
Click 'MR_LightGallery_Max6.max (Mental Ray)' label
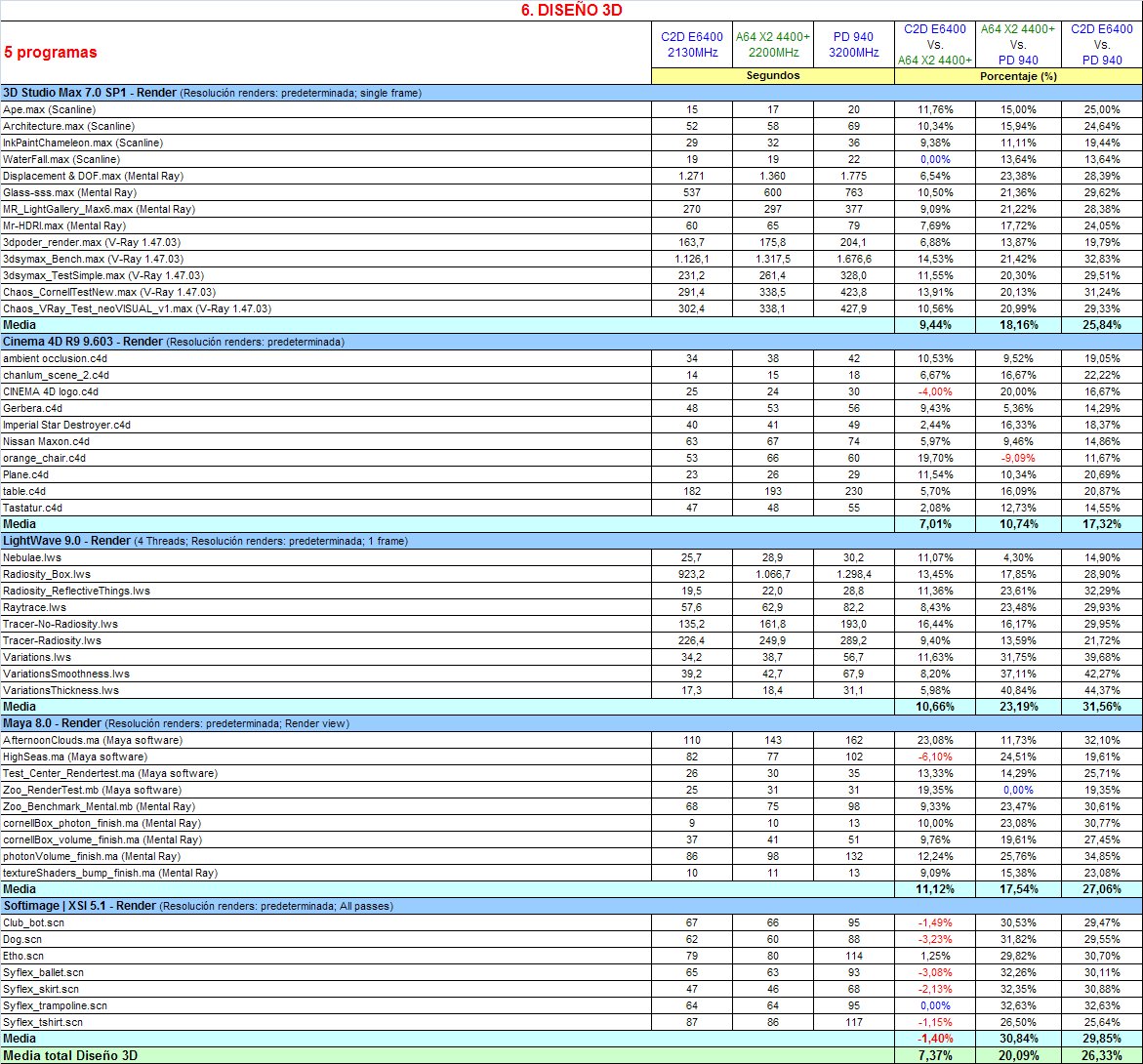(100, 209)
